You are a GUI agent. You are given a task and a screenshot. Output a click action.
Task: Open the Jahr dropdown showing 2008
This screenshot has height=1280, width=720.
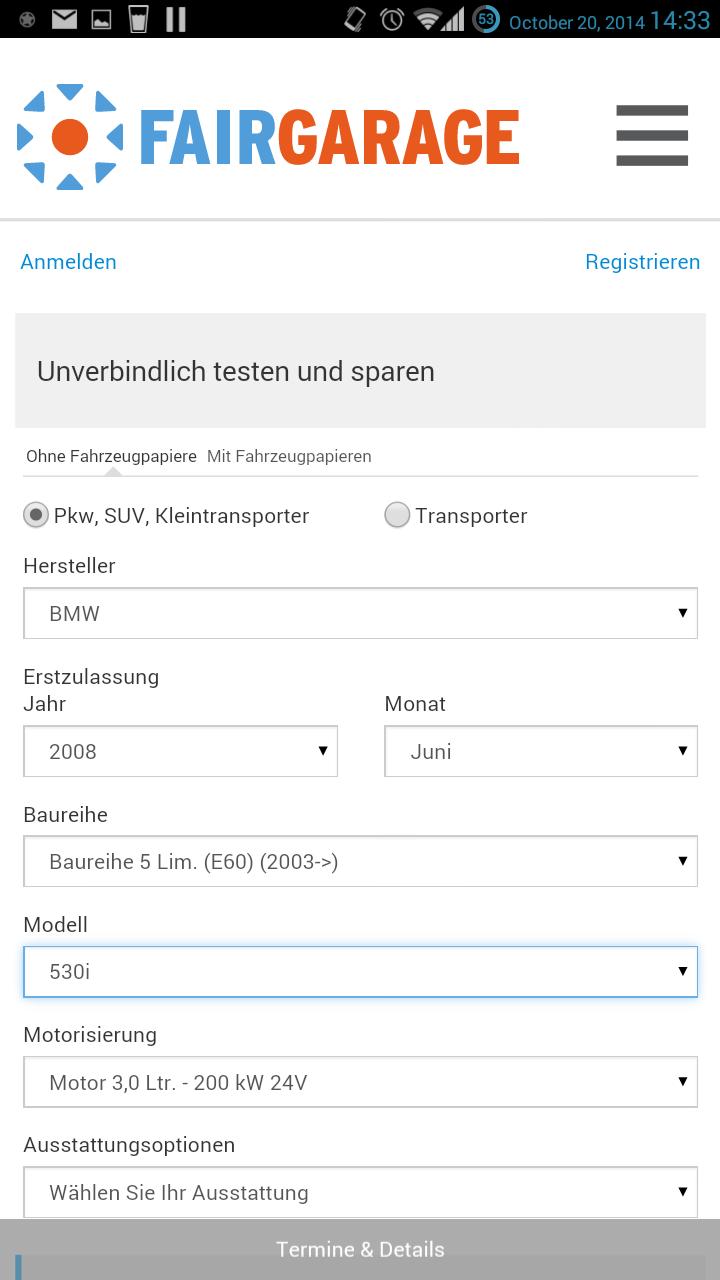point(180,751)
